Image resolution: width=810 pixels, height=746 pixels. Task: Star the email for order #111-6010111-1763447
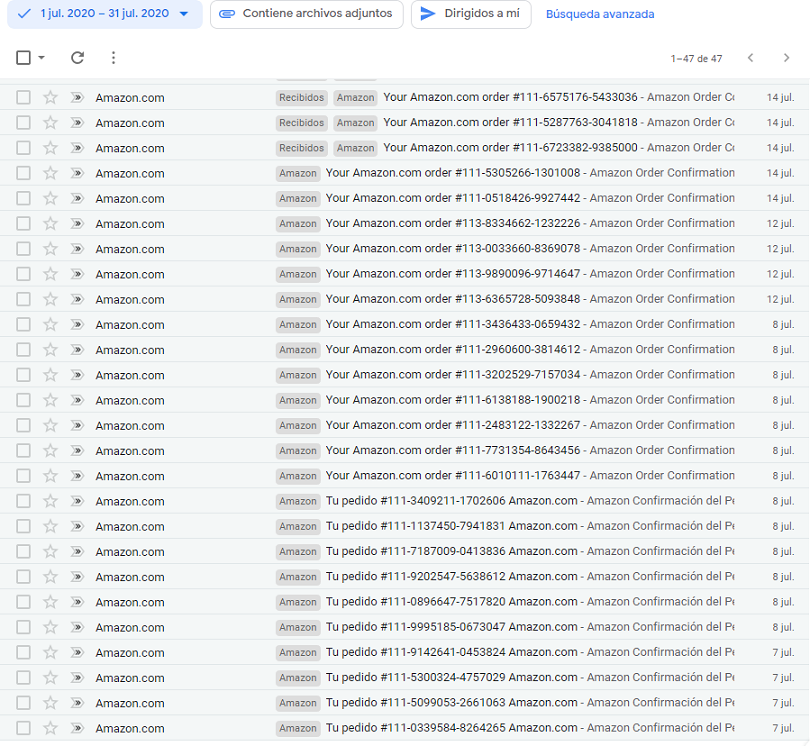[50, 476]
